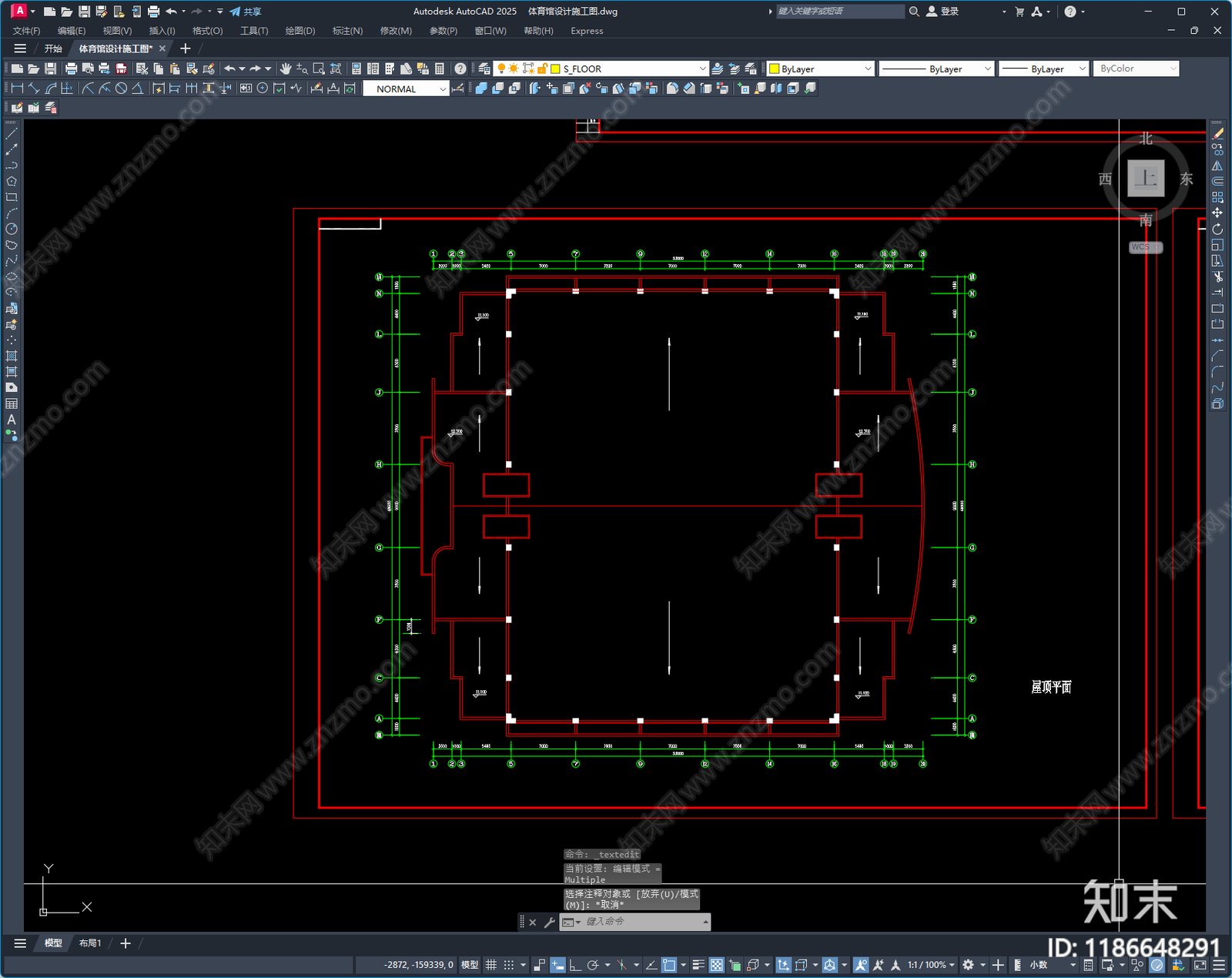Select the Circle draw tool in left toolbar
Viewport: 1232px width, 978px height.
coord(12,229)
